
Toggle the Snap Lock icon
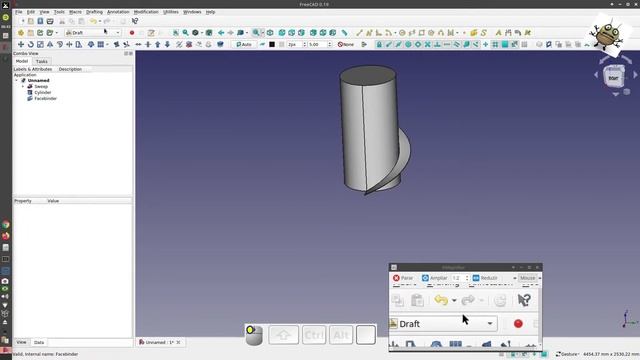click(x=379, y=44)
